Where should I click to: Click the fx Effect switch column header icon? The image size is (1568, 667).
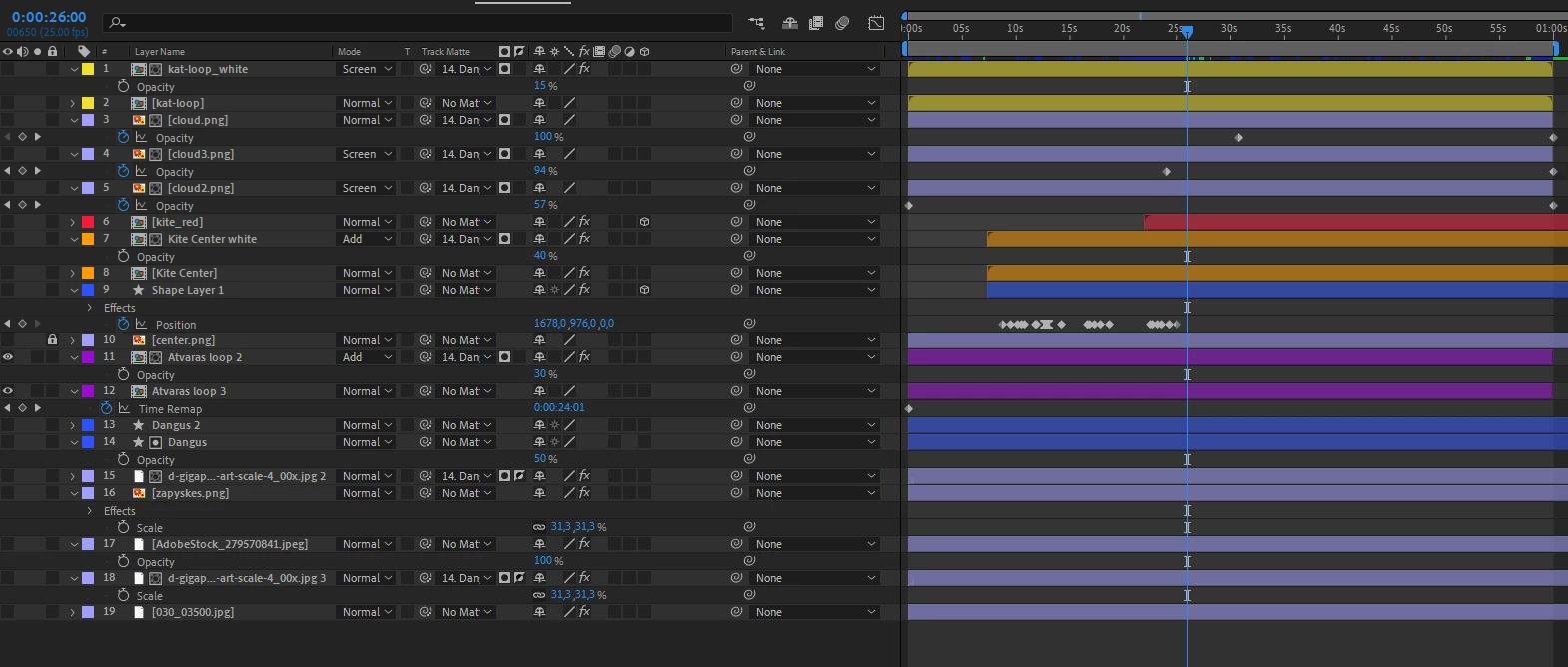point(584,51)
